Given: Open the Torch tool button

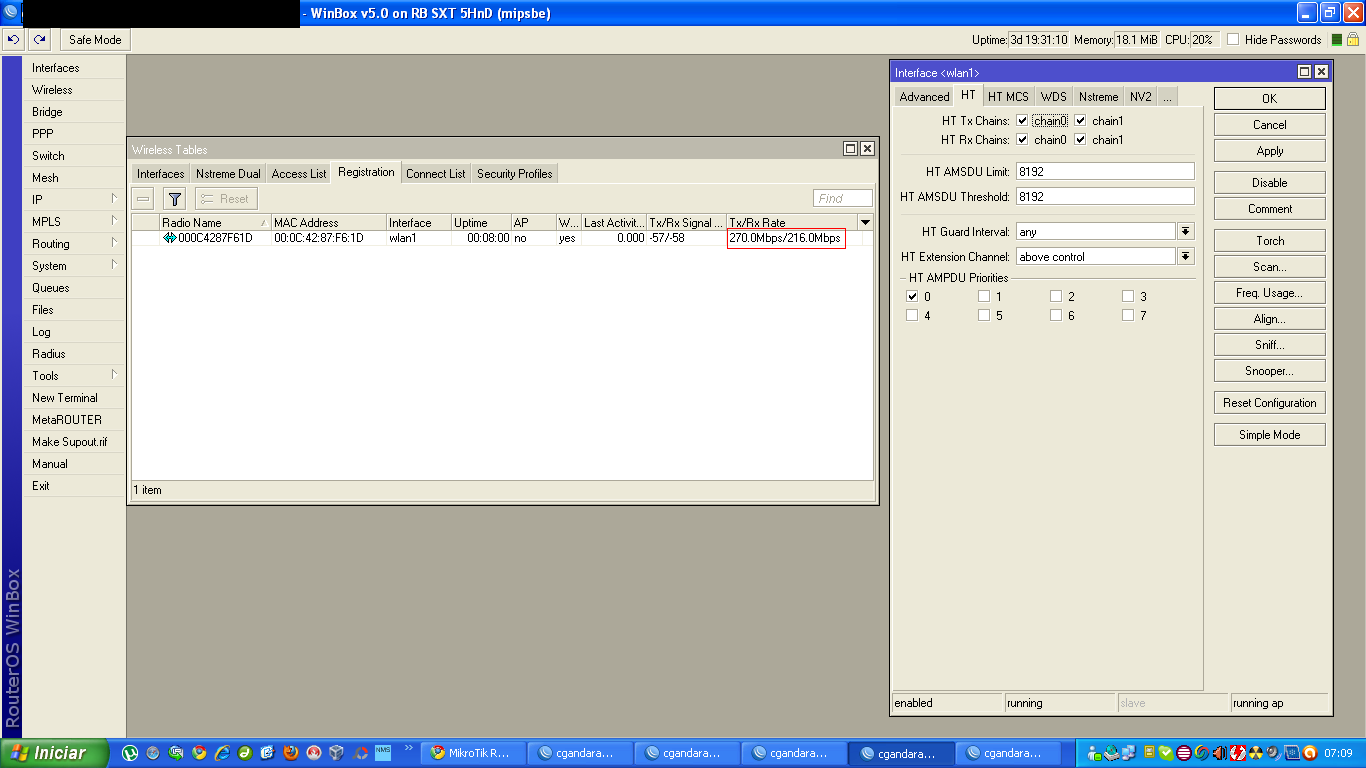Looking at the screenshot, I should pyautogui.click(x=1270, y=241).
